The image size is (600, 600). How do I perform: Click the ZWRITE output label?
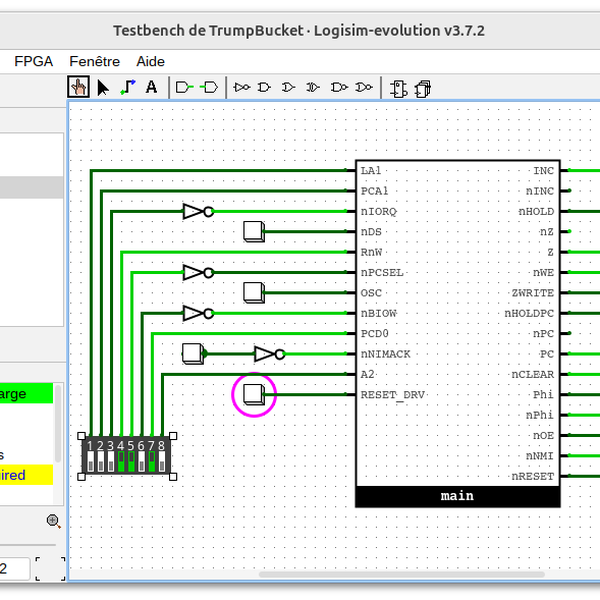533,293
